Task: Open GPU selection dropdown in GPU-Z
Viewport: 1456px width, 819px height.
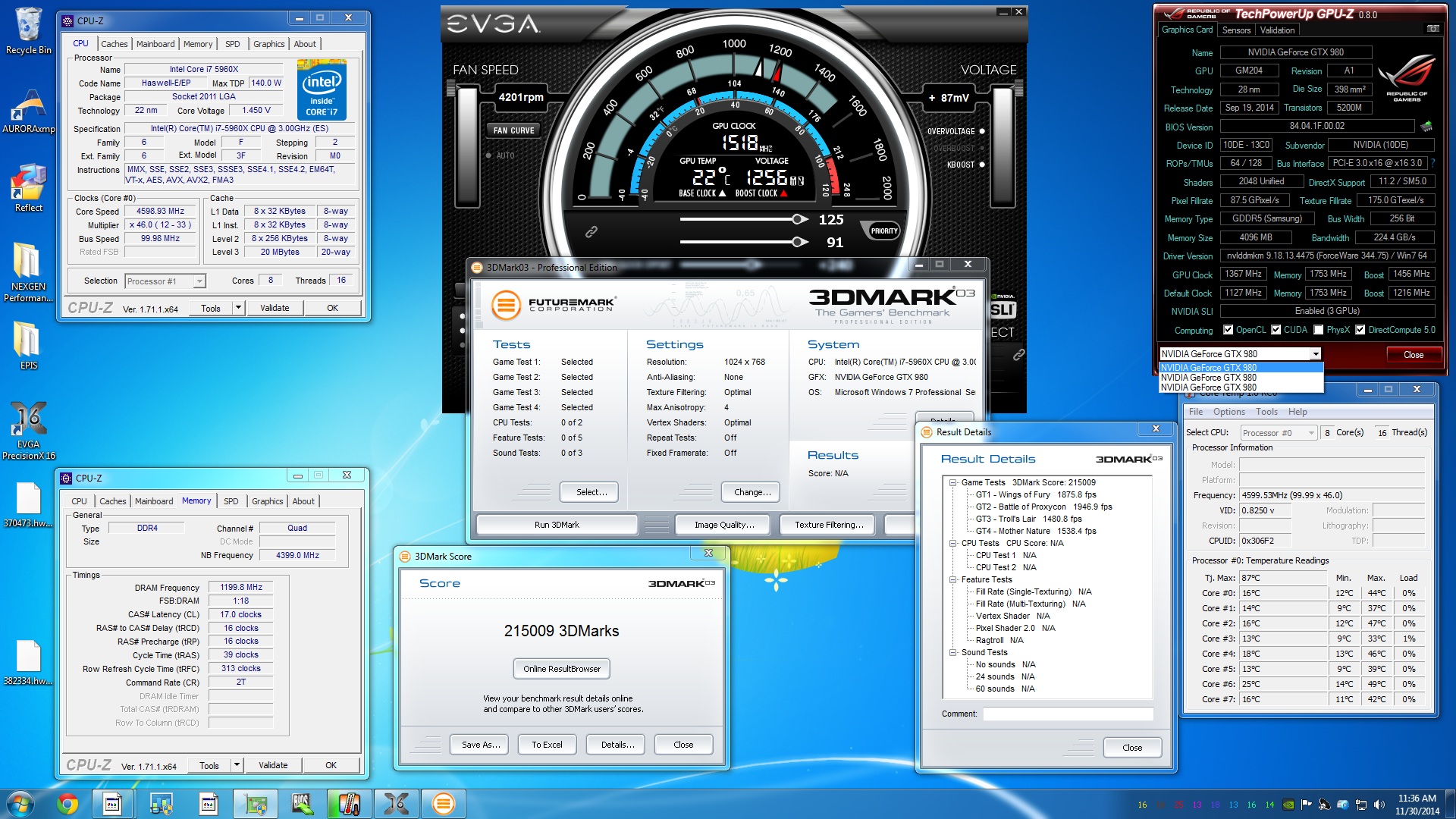Action: tap(1316, 354)
